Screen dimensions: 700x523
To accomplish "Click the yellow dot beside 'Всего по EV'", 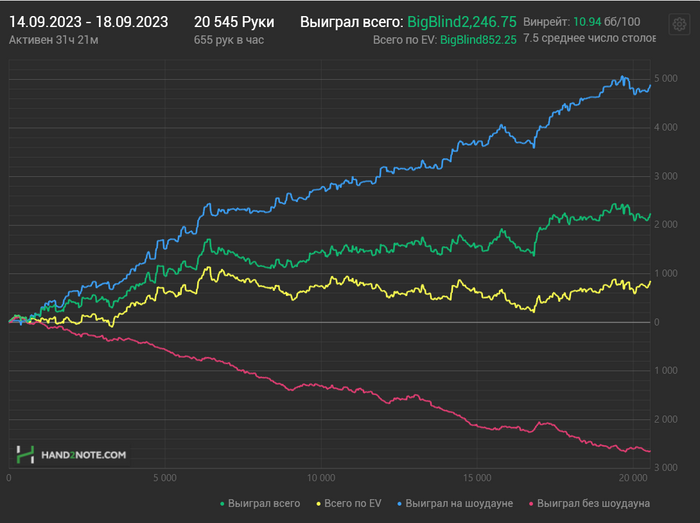I will coord(318,504).
